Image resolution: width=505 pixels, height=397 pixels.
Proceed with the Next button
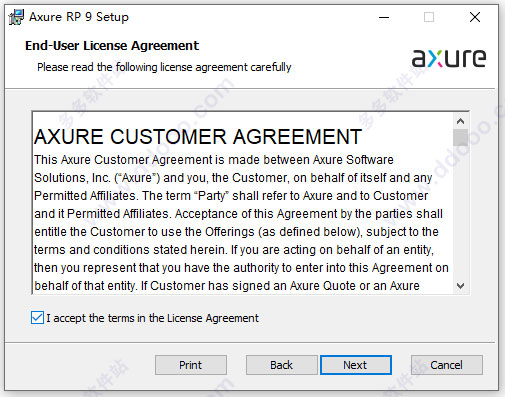coord(356,365)
